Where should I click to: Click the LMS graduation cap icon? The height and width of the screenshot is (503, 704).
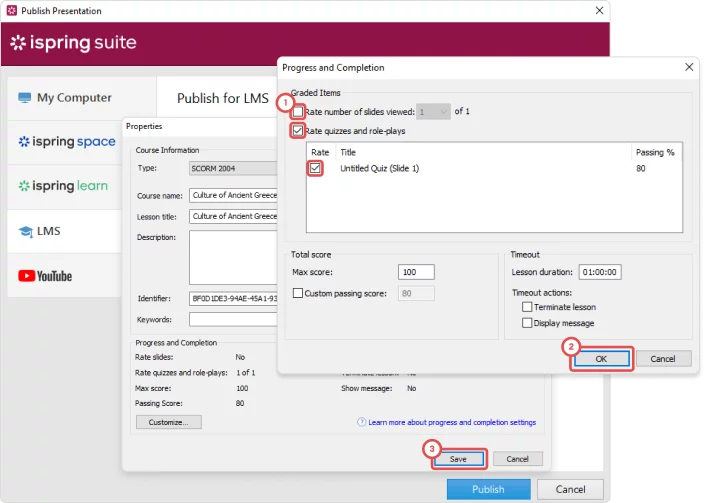click(26, 232)
